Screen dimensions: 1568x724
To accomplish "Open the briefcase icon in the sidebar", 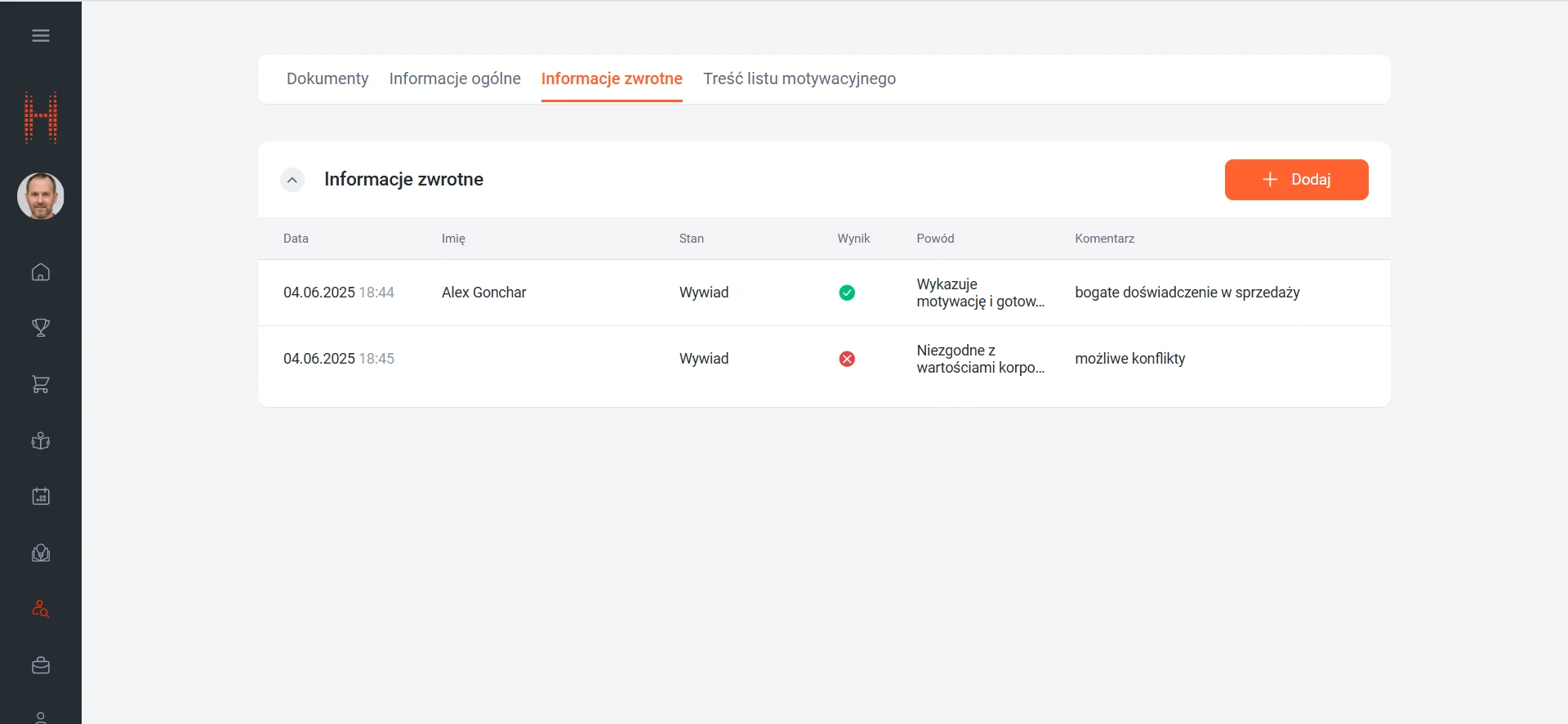I will (x=41, y=666).
